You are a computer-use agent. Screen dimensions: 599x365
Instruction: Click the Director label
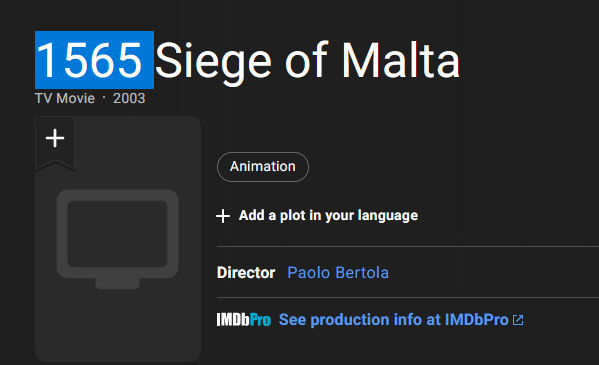point(246,273)
